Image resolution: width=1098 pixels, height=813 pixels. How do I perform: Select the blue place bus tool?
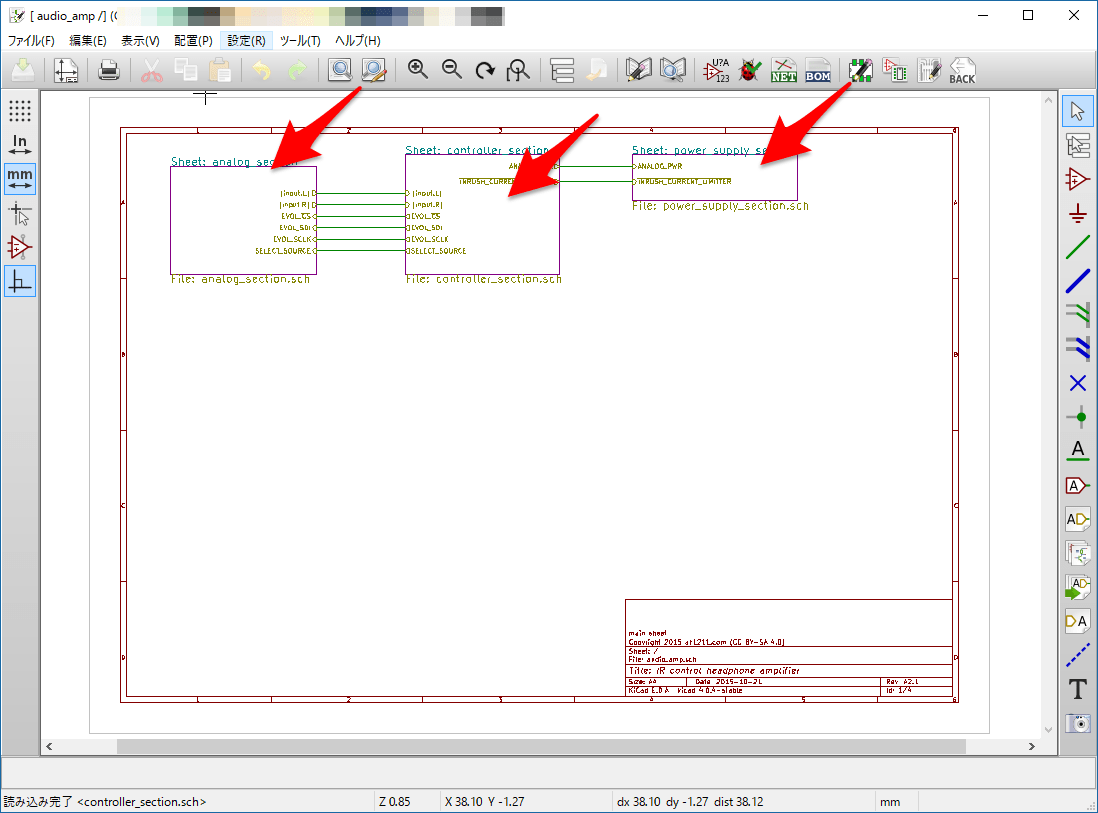coord(1078,282)
